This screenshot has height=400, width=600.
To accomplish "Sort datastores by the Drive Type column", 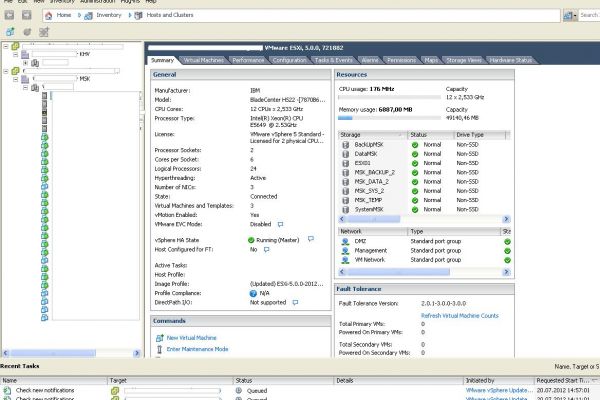I will [x=480, y=135].
